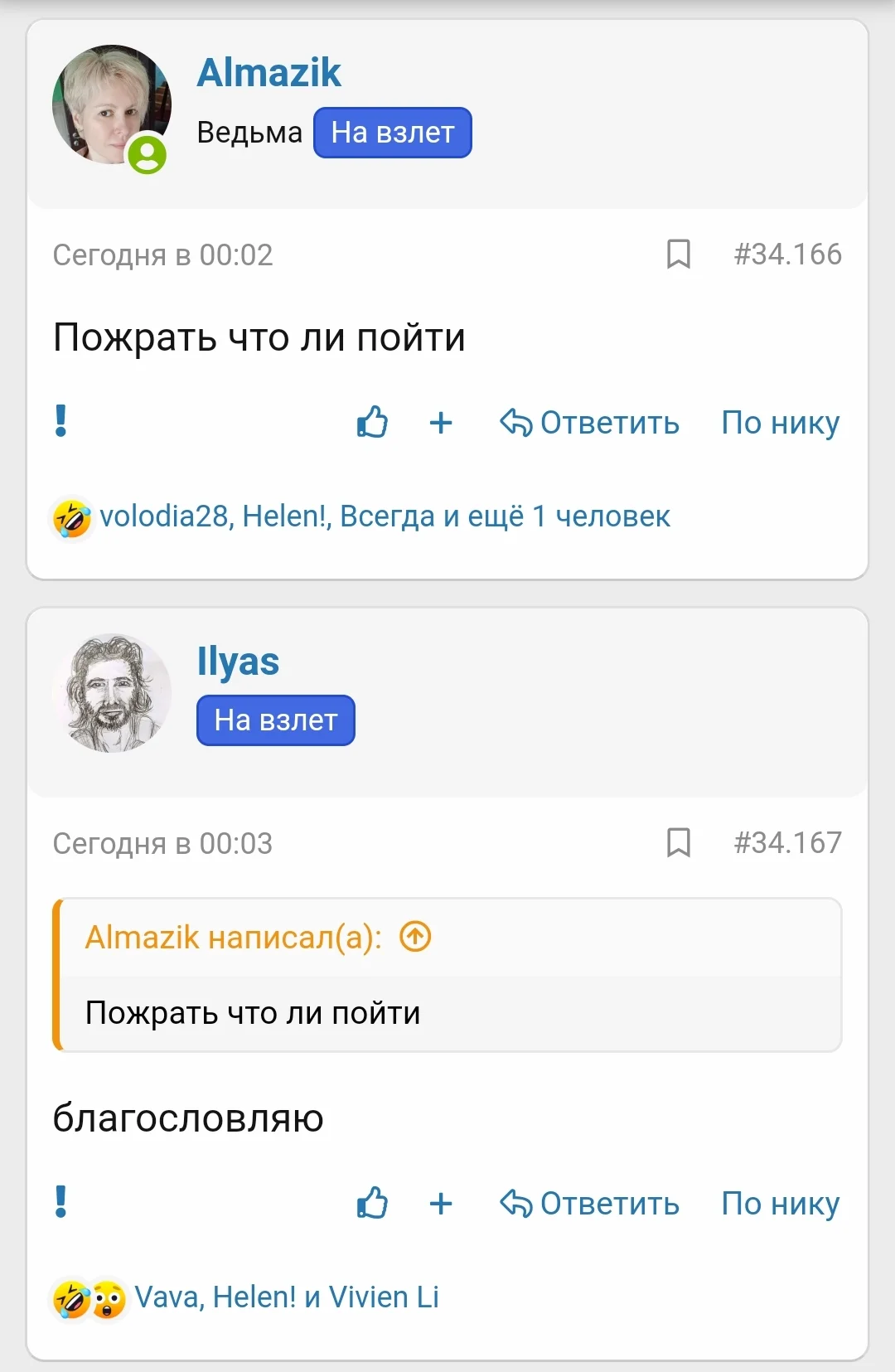Open the plus reactions menu on Almazik's post
The height and width of the screenshot is (1372, 895).
click(441, 423)
